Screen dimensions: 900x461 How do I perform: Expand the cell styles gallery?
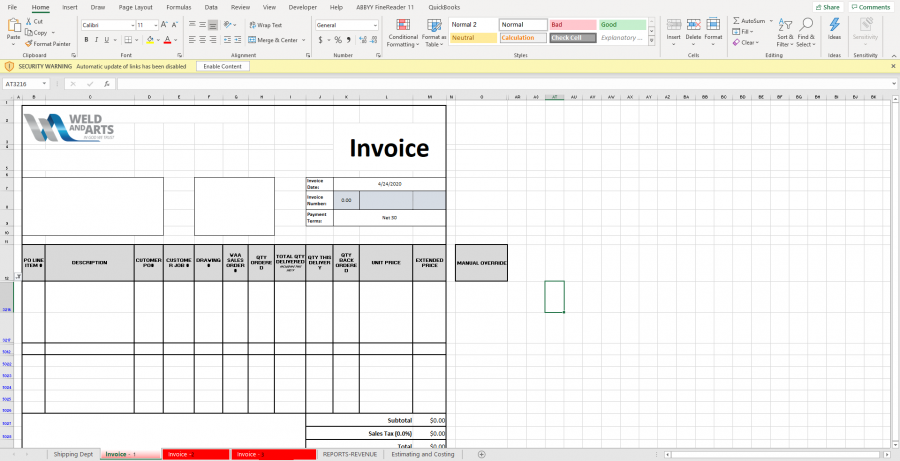651,41
